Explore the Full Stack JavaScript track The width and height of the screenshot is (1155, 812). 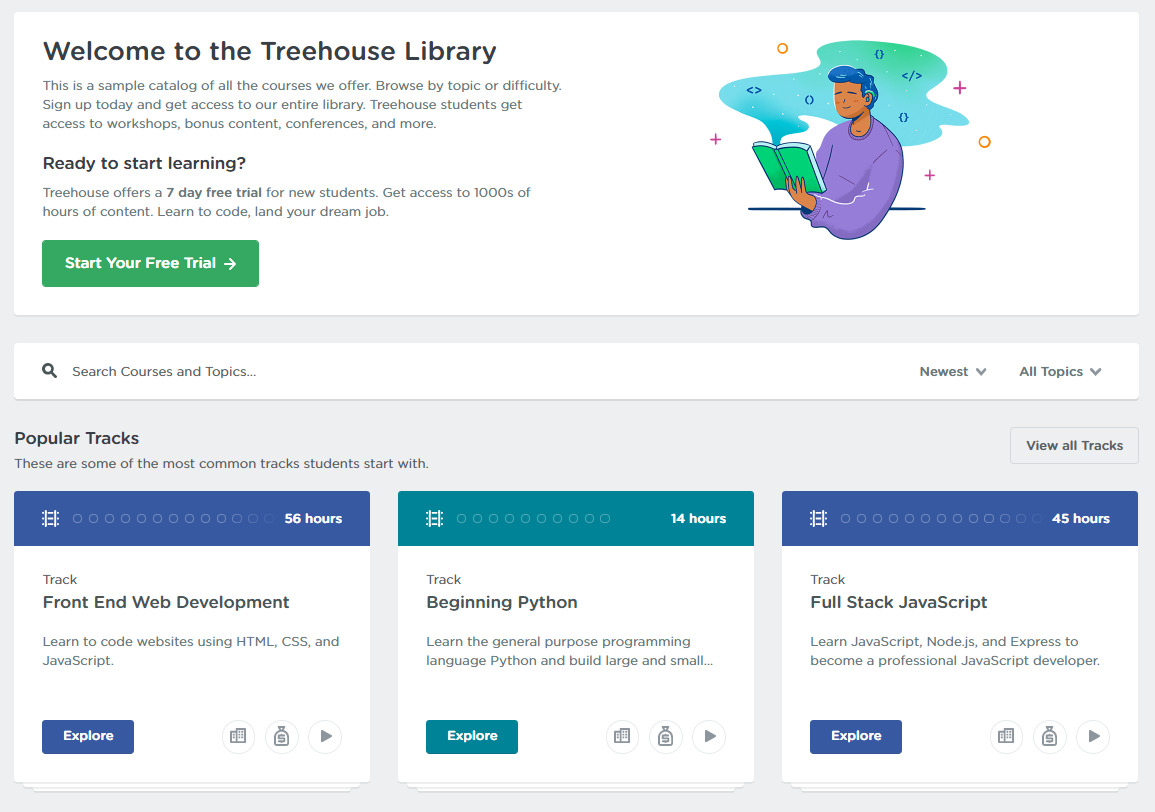(856, 736)
